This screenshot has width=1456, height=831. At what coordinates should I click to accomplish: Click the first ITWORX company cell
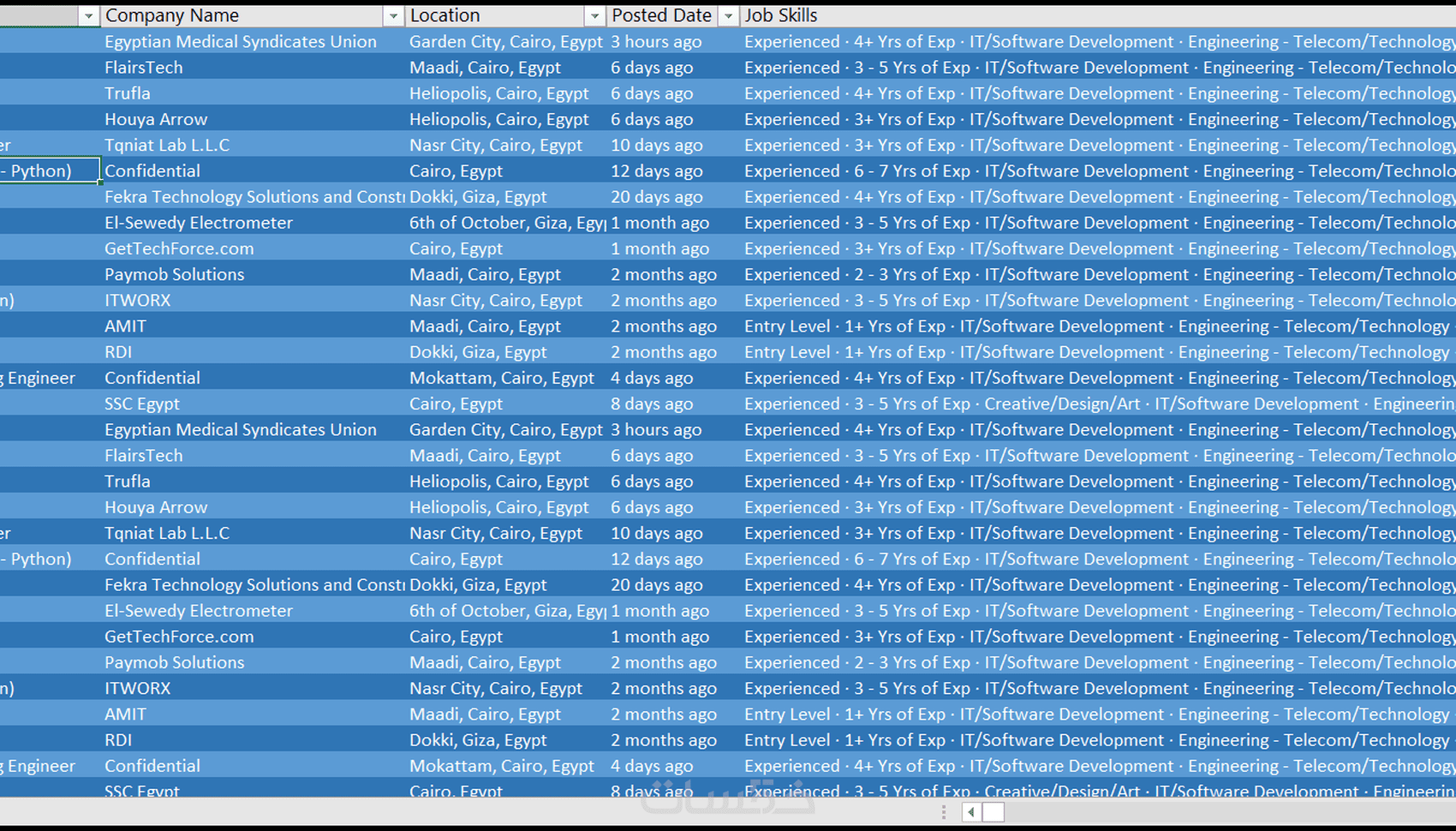pyautogui.click(x=253, y=300)
